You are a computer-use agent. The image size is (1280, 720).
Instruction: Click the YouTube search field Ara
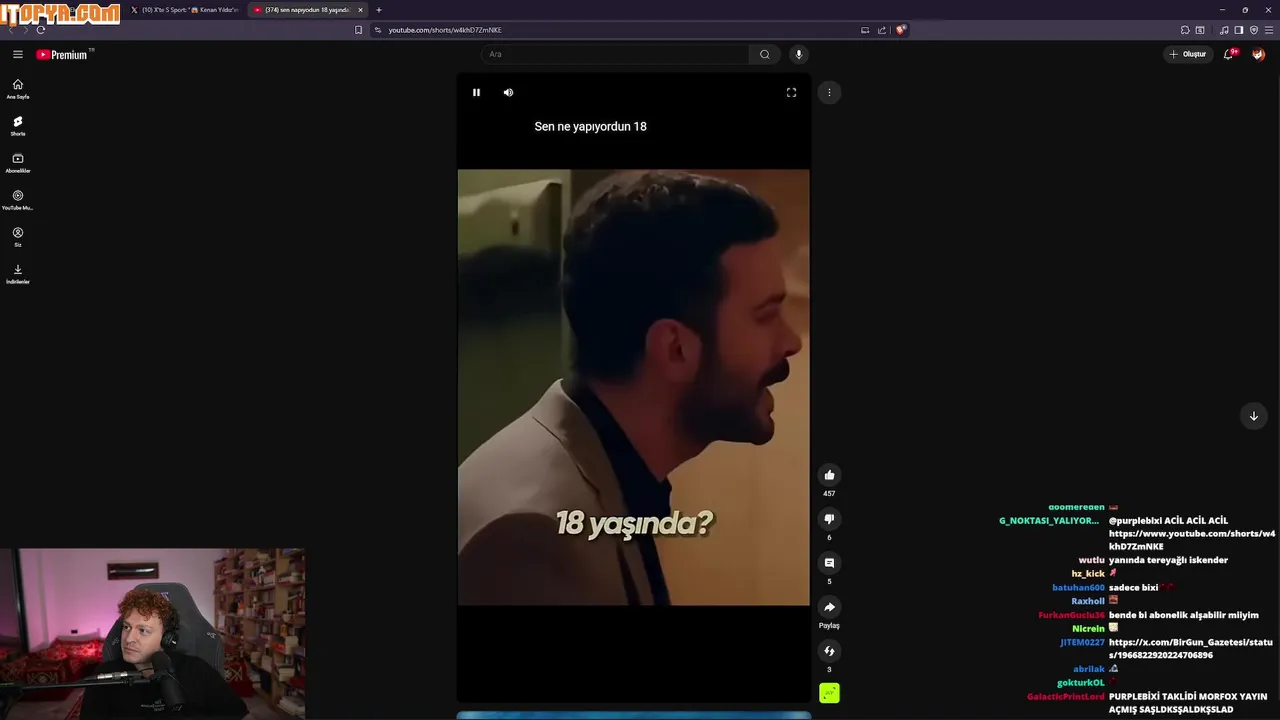(x=614, y=54)
